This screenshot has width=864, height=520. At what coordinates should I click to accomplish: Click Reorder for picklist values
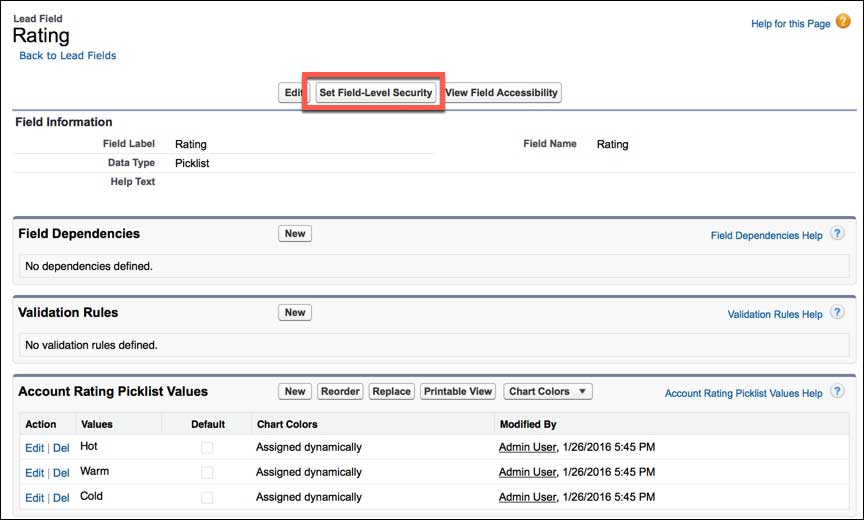tap(340, 392)
